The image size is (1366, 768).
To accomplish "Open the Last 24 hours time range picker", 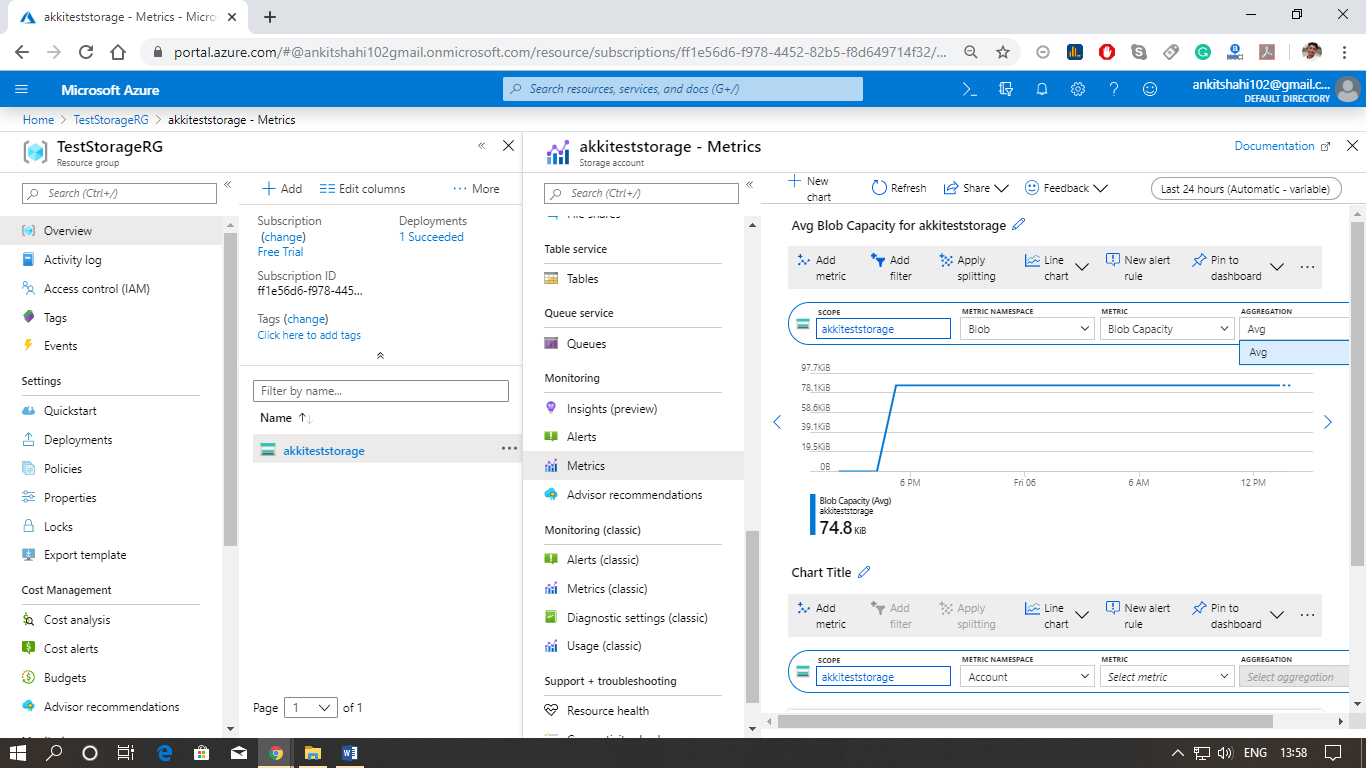I will 1245,188.
